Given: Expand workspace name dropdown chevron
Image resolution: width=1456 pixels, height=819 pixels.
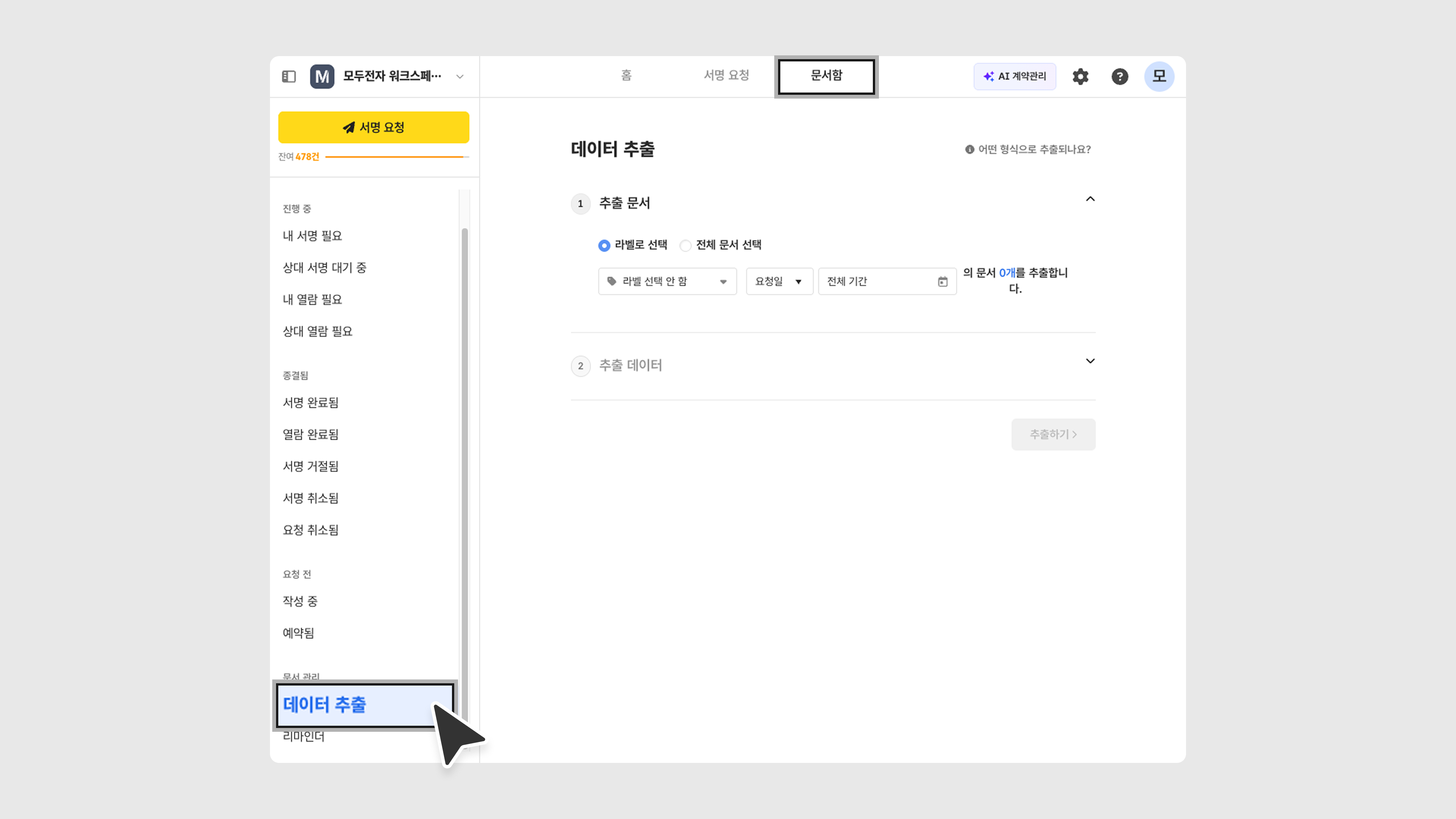Looking at the screenshot, I should (x=460, y=76).
